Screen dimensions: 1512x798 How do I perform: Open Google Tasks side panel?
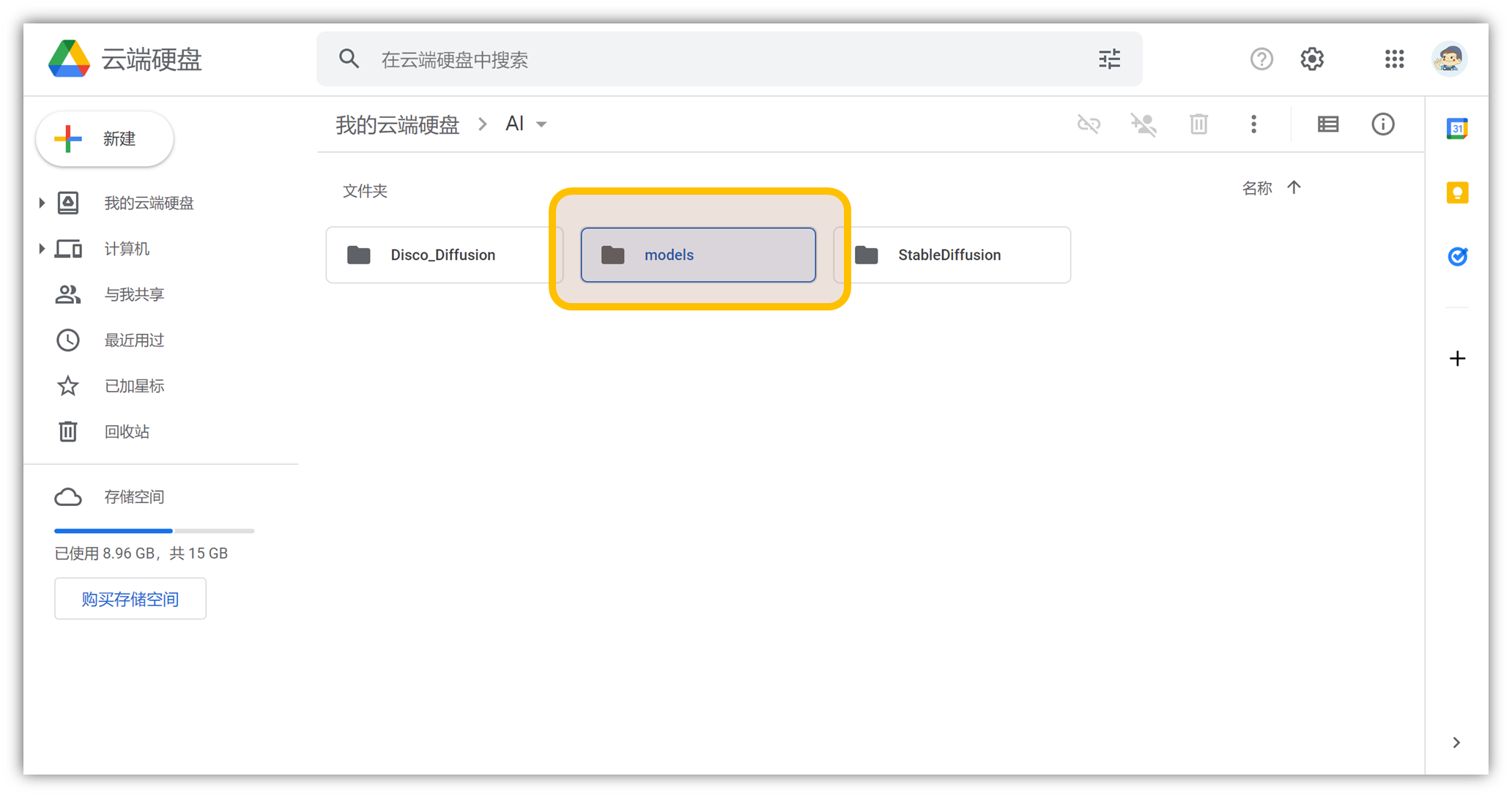pyautogui.click(x=1457, y=256)
